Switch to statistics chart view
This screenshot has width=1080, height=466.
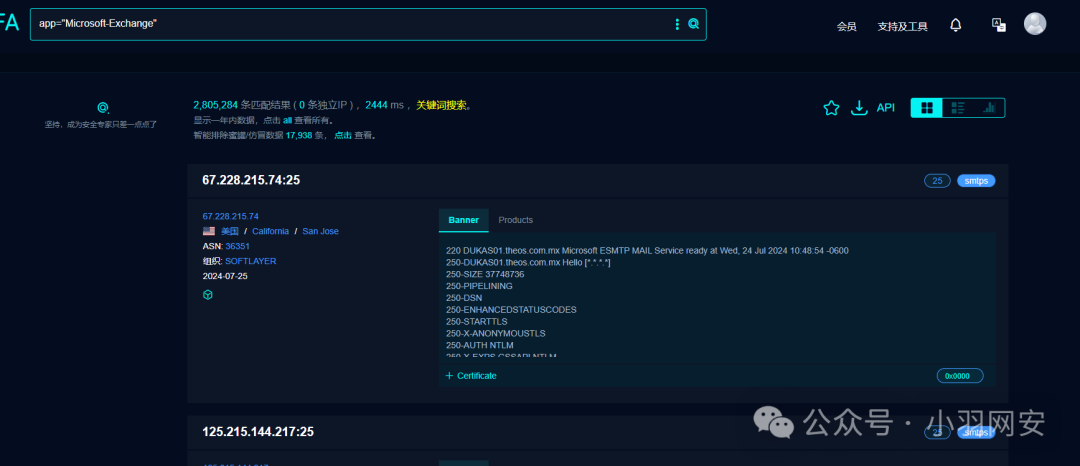(x=989, y=108)
